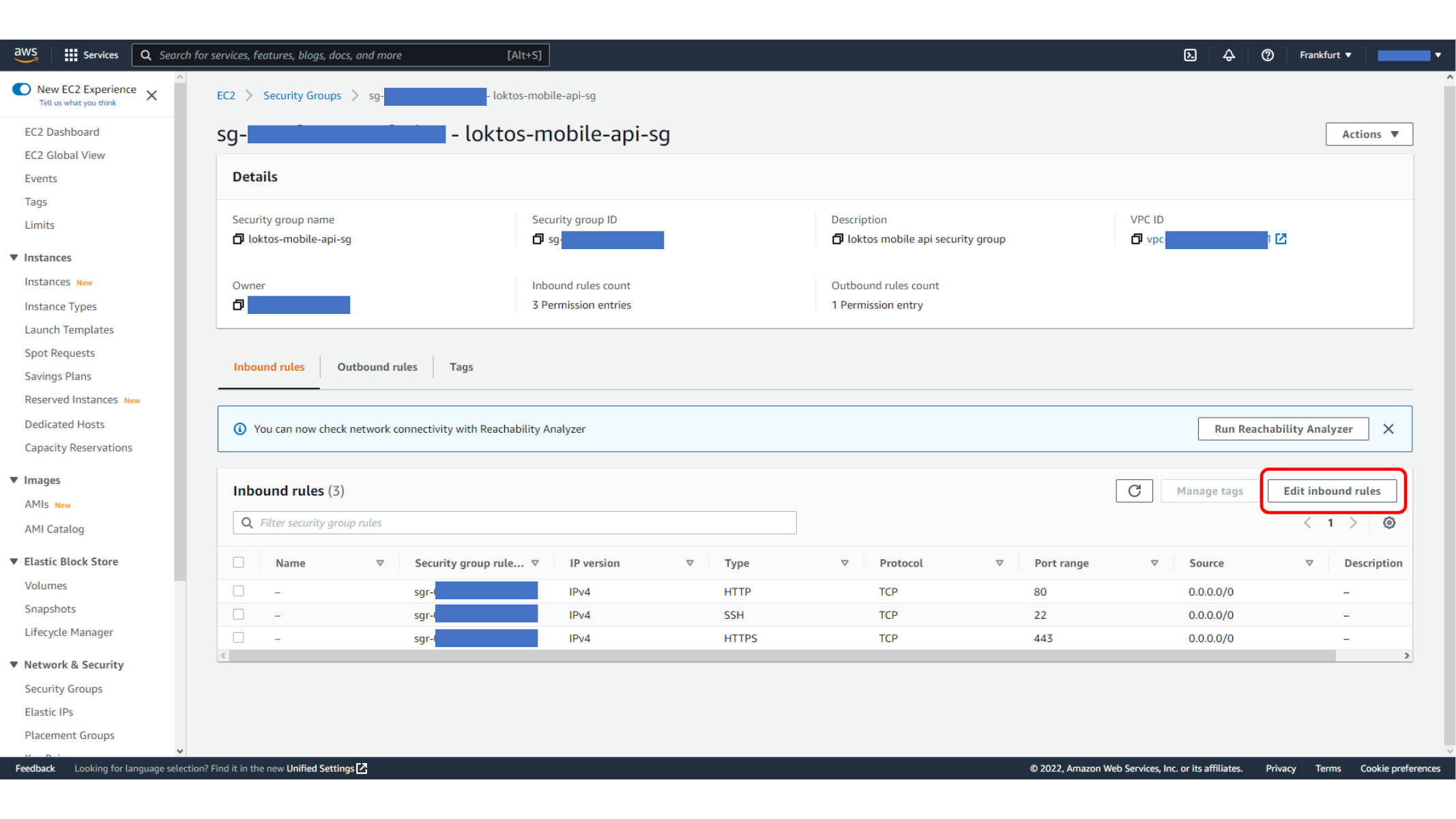Copy the description text icon

click(837, 239)
